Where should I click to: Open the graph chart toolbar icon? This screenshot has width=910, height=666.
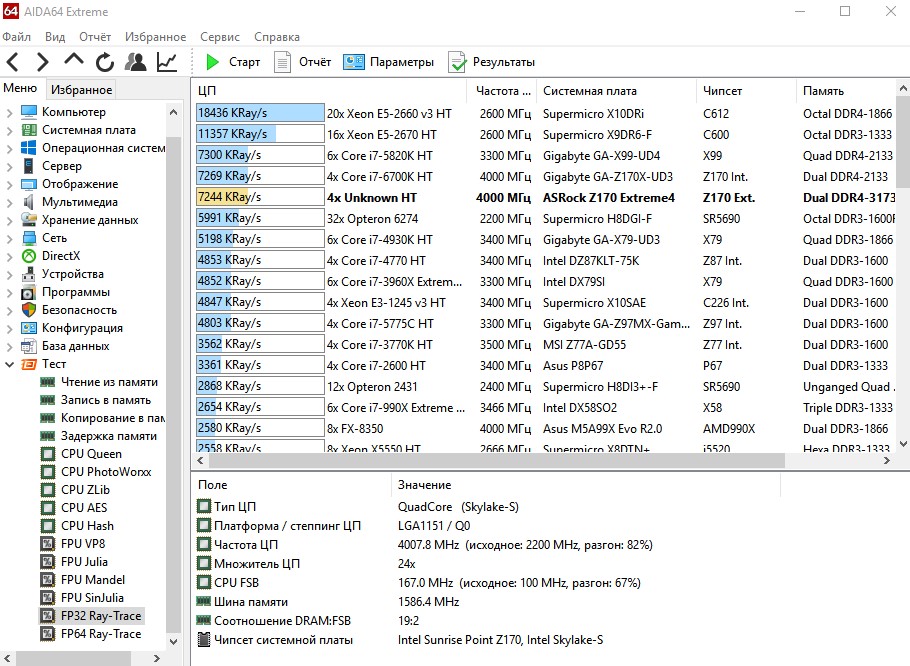[167, 61]
